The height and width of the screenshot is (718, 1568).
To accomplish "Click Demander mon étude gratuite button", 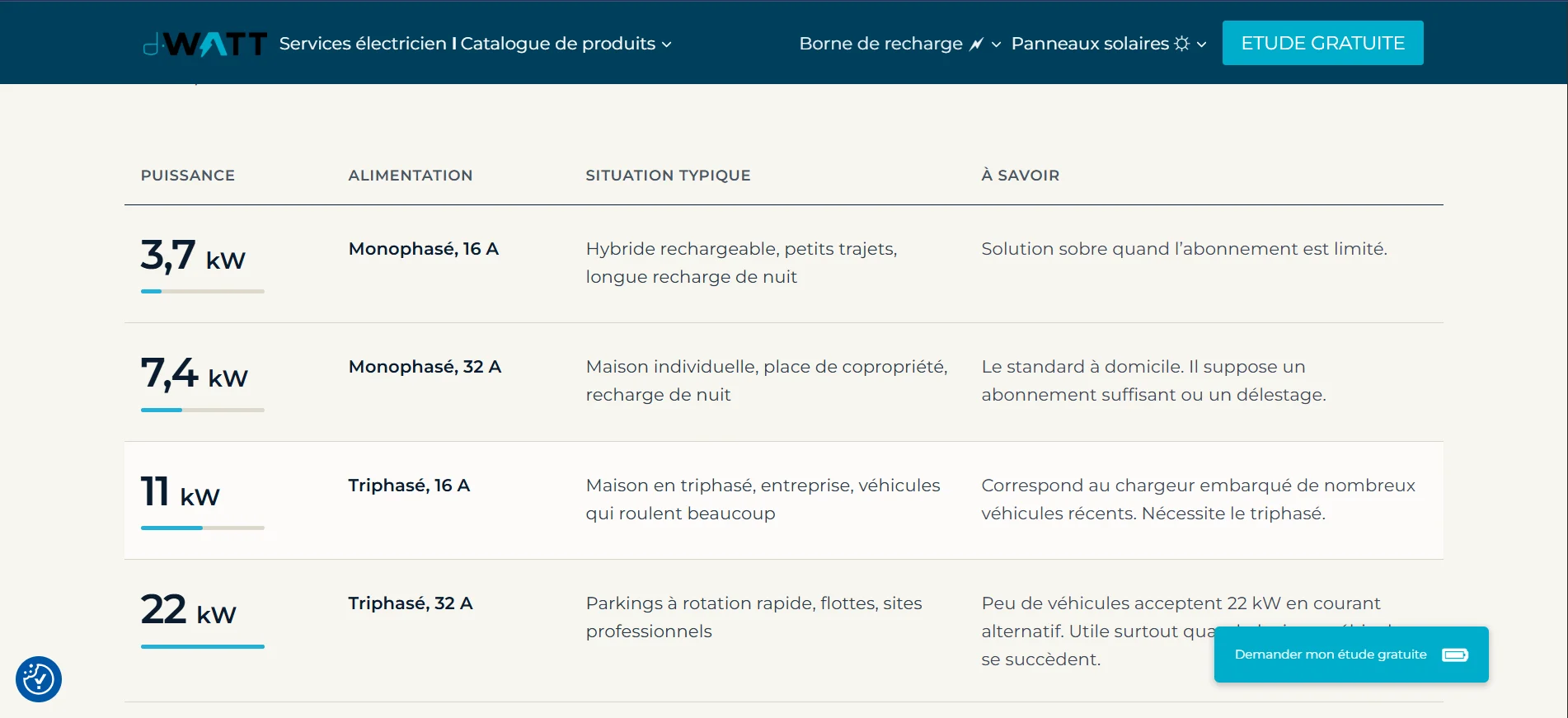I will point(1351,655).
